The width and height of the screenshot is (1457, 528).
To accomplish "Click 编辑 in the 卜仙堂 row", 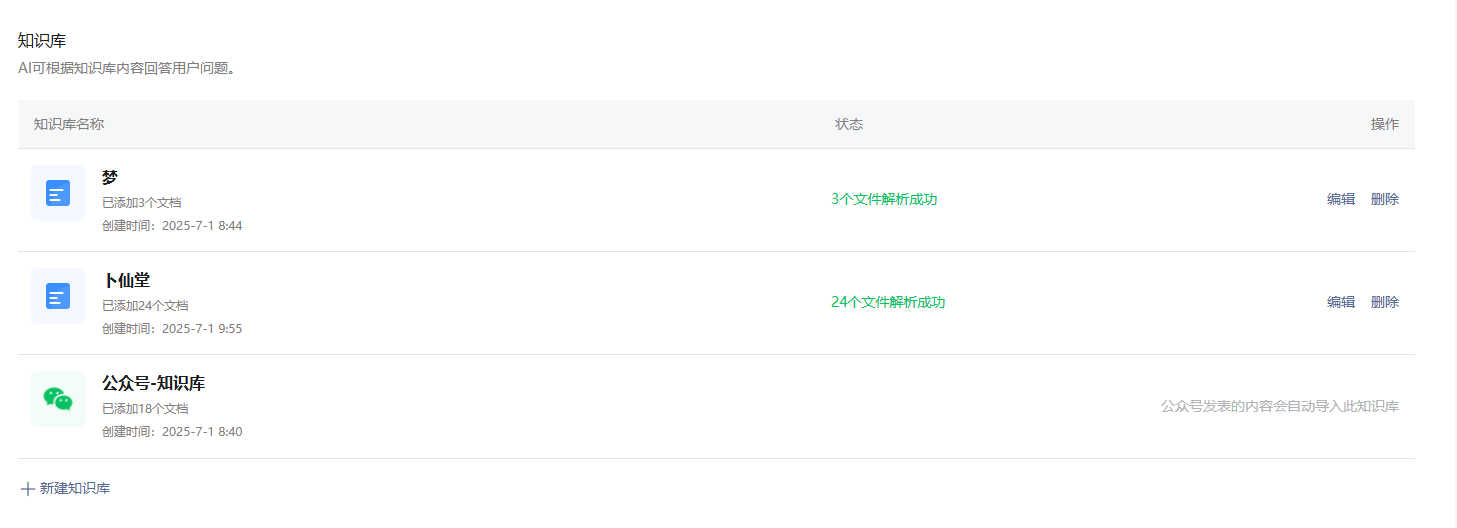I will tap(1341, 302).
